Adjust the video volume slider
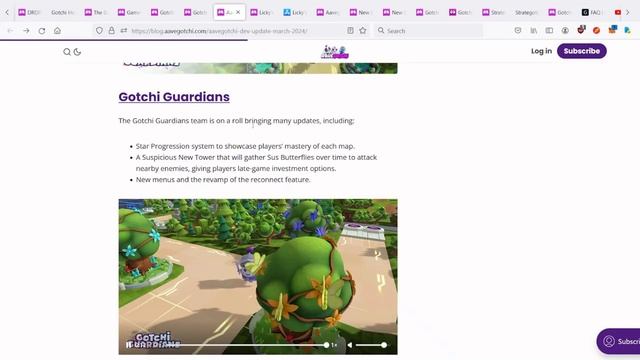 coord(371,345)
